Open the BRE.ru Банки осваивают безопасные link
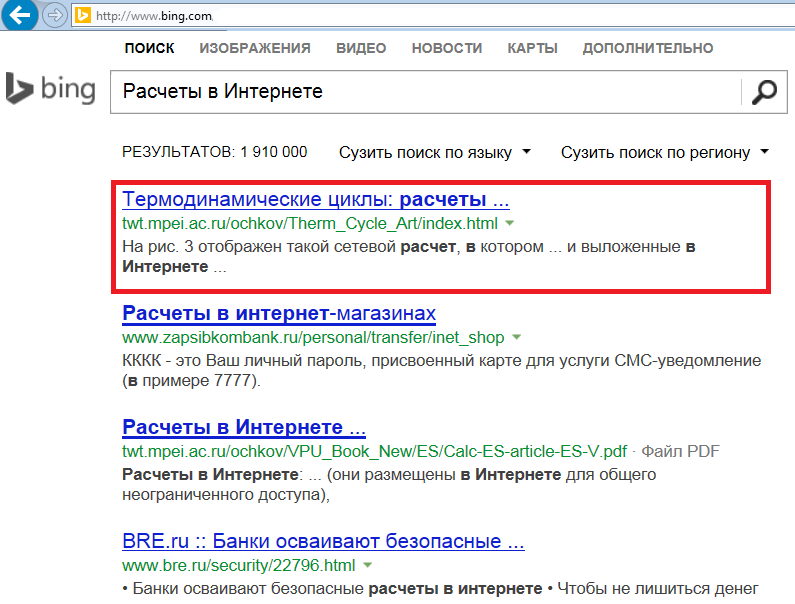Image resolution: width=795 pixels, height=604 pixels. click(323, 541)
